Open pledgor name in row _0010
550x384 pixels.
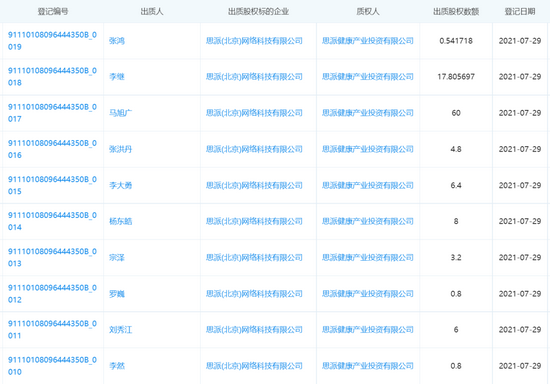pyautogui.click(x=117, y=366)
